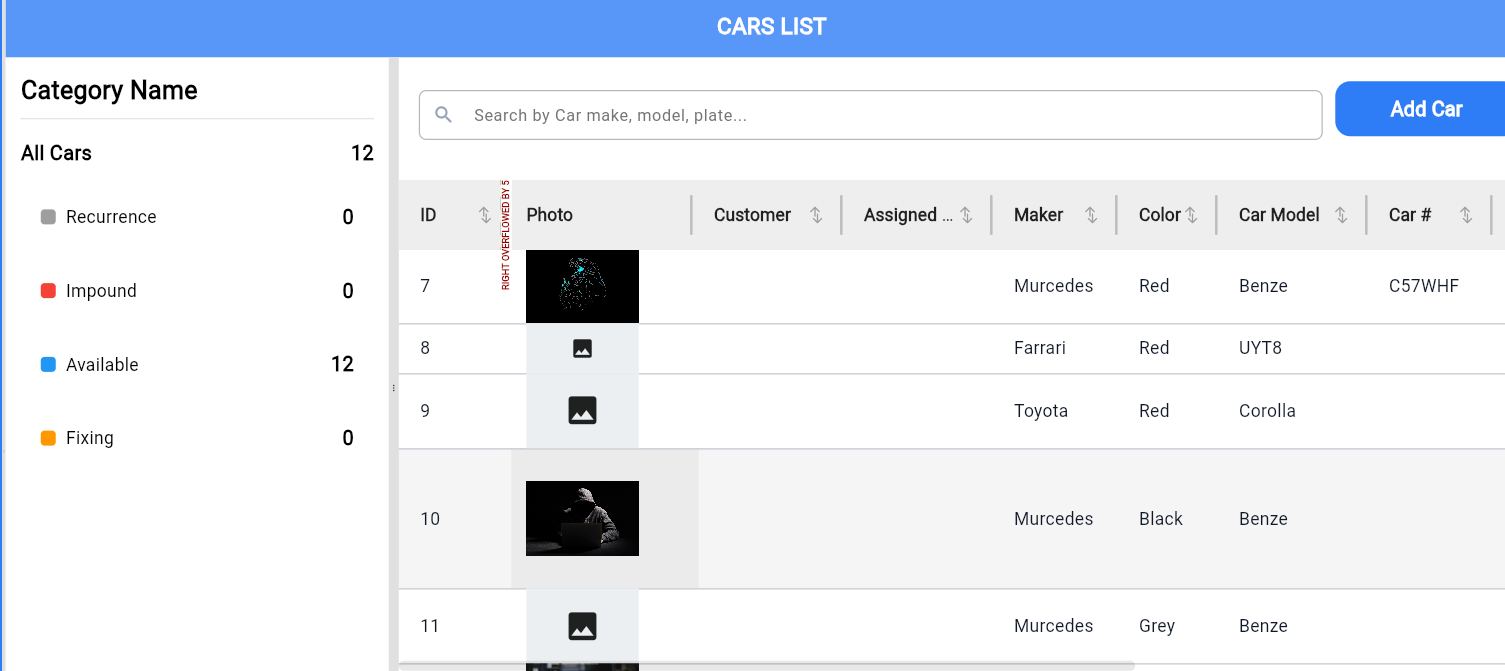The height and width of the screenshot is (671, 1505).
Task: Sort by Maker column arrows
Action: (x=1091, y=215)
